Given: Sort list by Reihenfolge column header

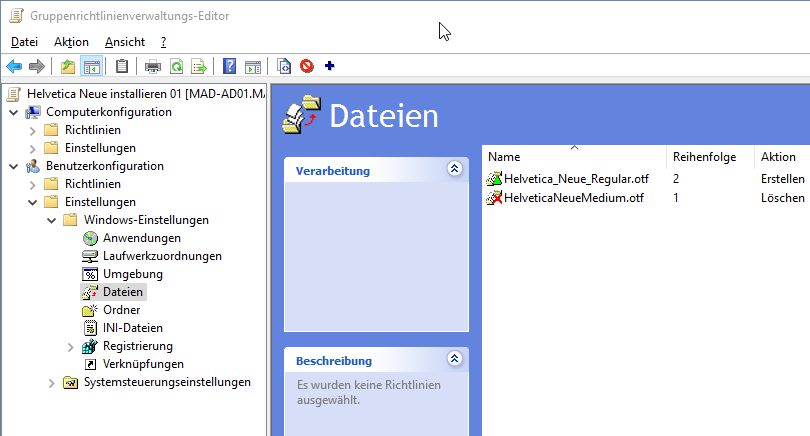Looking at the screenshot, I should (x=704, y=157).
